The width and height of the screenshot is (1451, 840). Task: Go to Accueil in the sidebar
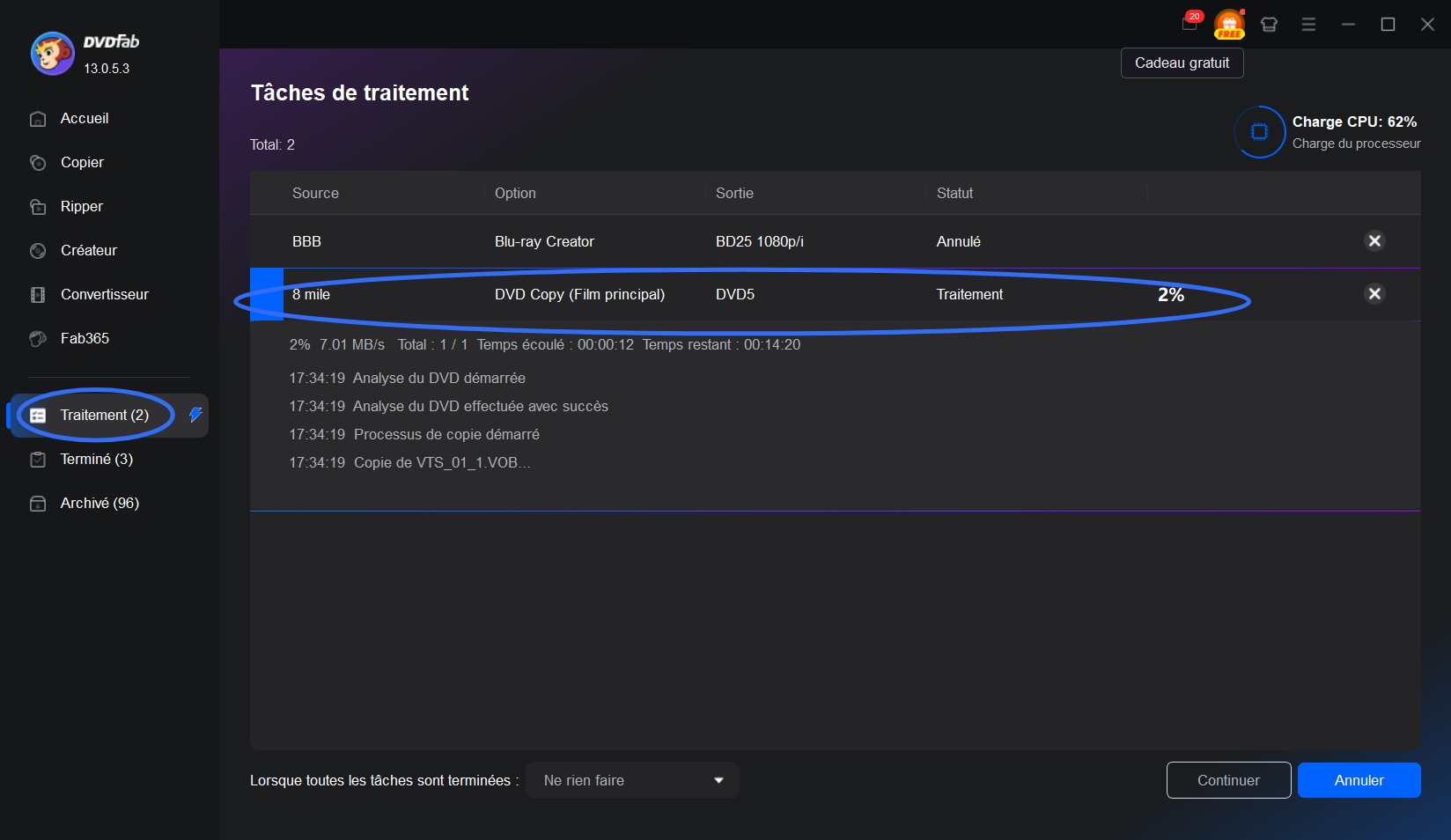click(x=85, y=119)
